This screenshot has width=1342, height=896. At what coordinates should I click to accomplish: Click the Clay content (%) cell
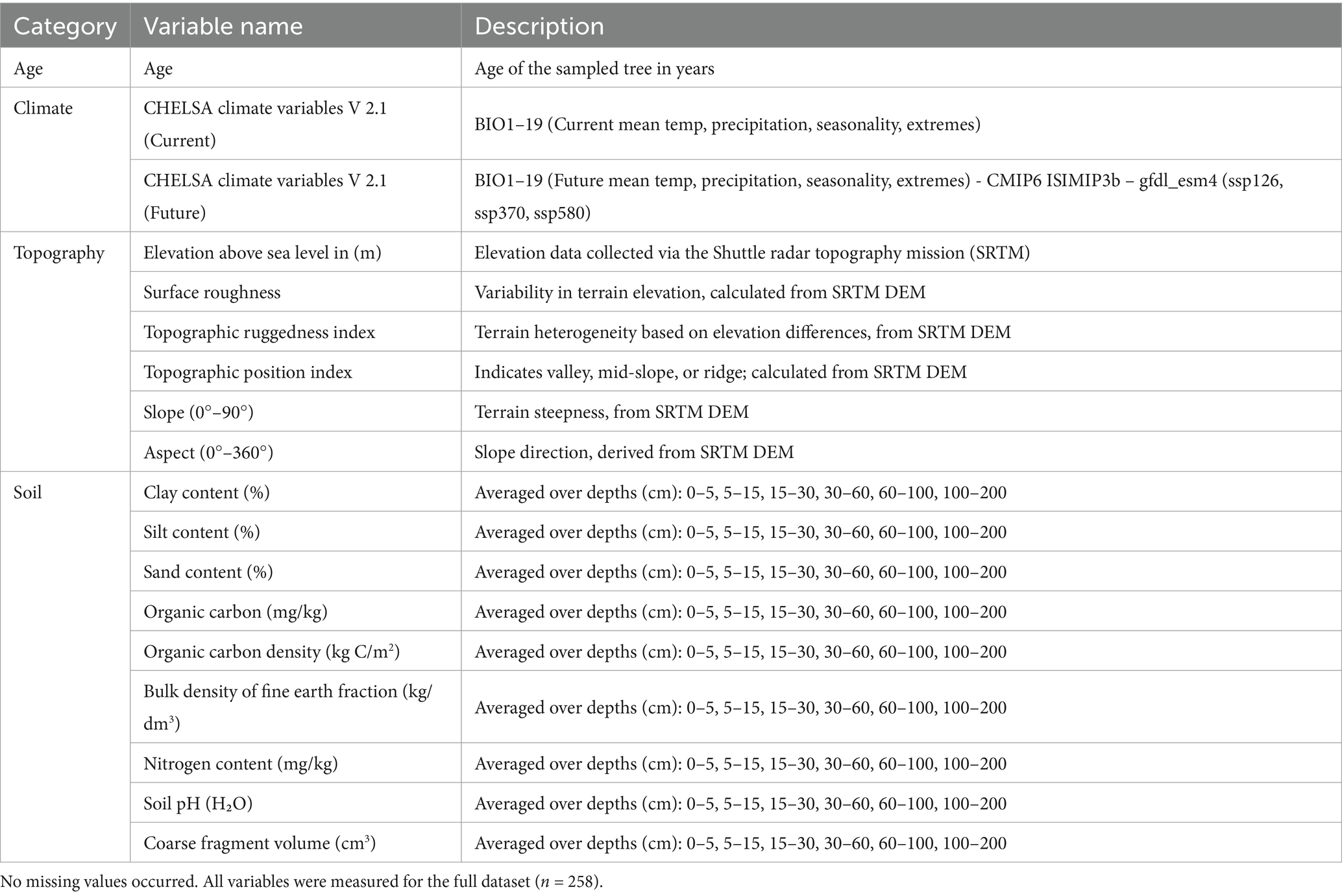[x=206, y=492]
